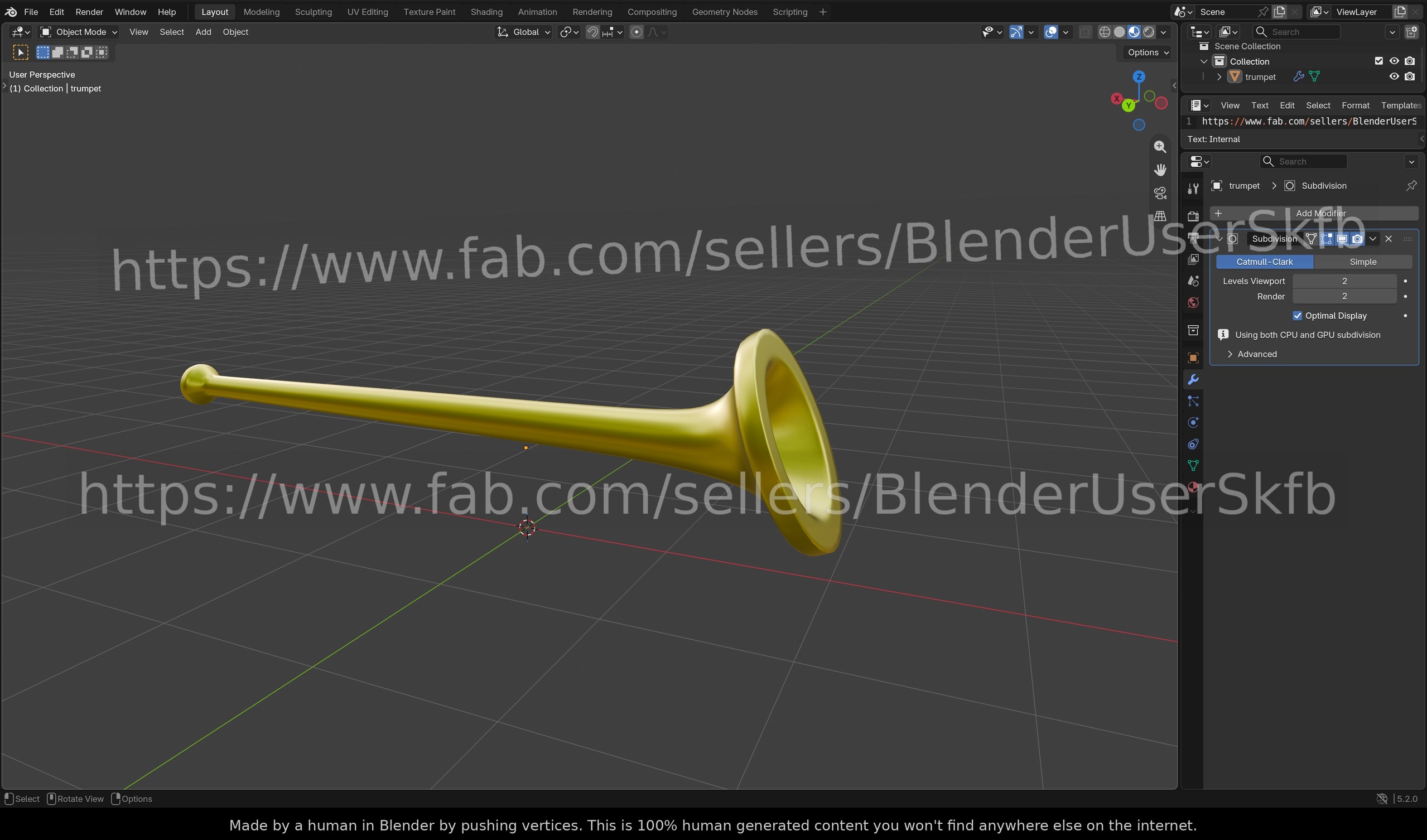Open the Object Constraints properties tab
This screenshot has height=840, width=1427.
[1193, 444]
